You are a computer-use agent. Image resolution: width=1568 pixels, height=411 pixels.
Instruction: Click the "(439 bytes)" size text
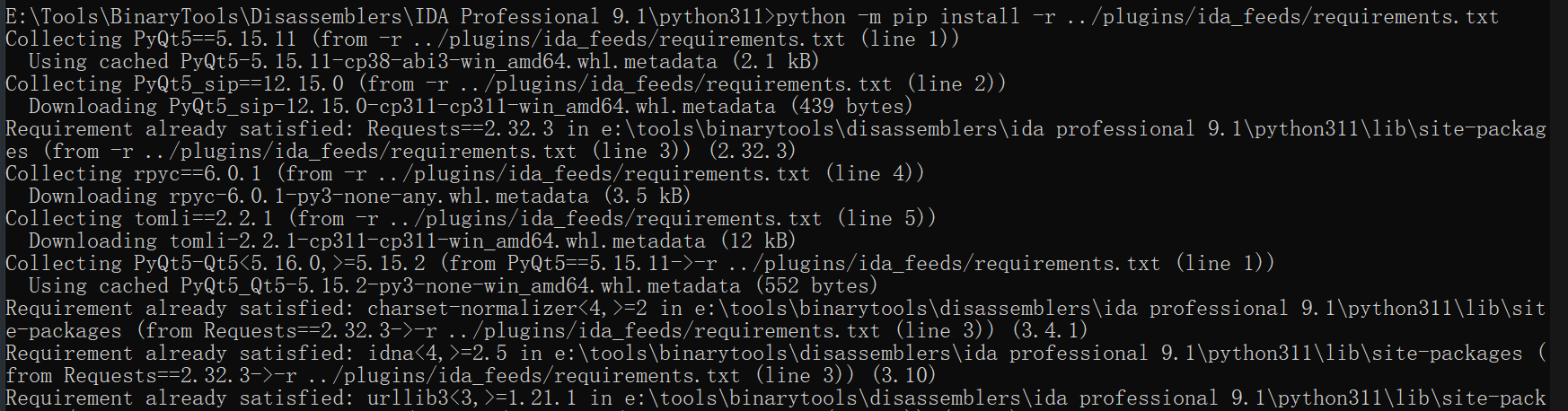click(x=851, y=106)
